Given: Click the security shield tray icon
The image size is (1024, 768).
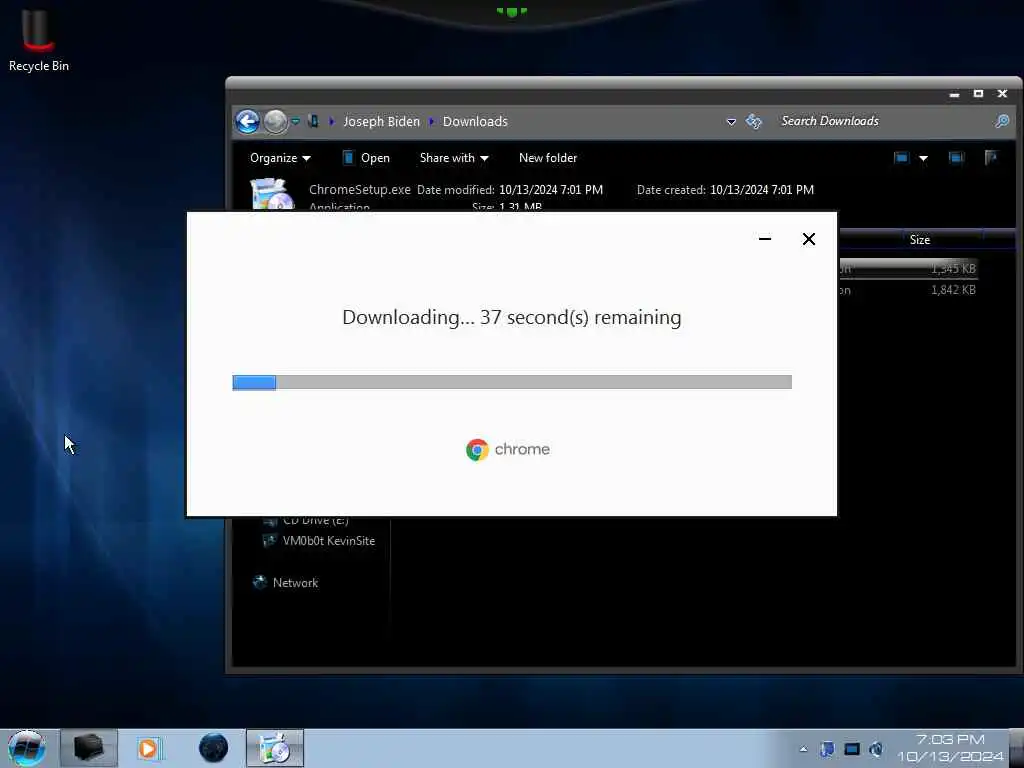Looking at the screenshot, I should [827, 749].
